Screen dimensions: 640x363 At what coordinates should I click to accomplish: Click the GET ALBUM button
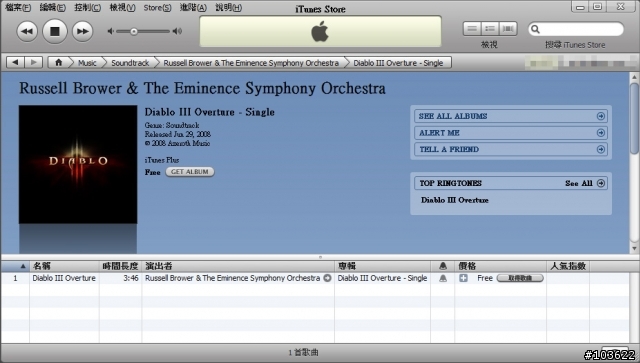pyautogui.click(x=190, y=172)
